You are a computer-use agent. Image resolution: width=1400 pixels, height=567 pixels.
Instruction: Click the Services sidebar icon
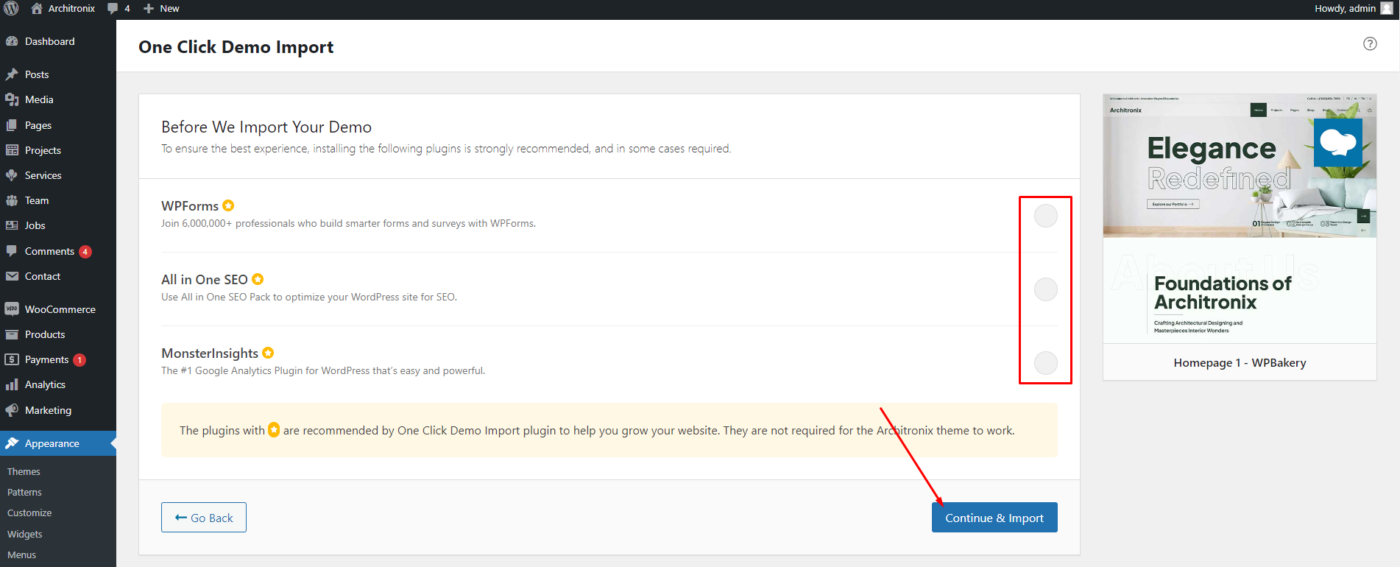pos(12,175)
